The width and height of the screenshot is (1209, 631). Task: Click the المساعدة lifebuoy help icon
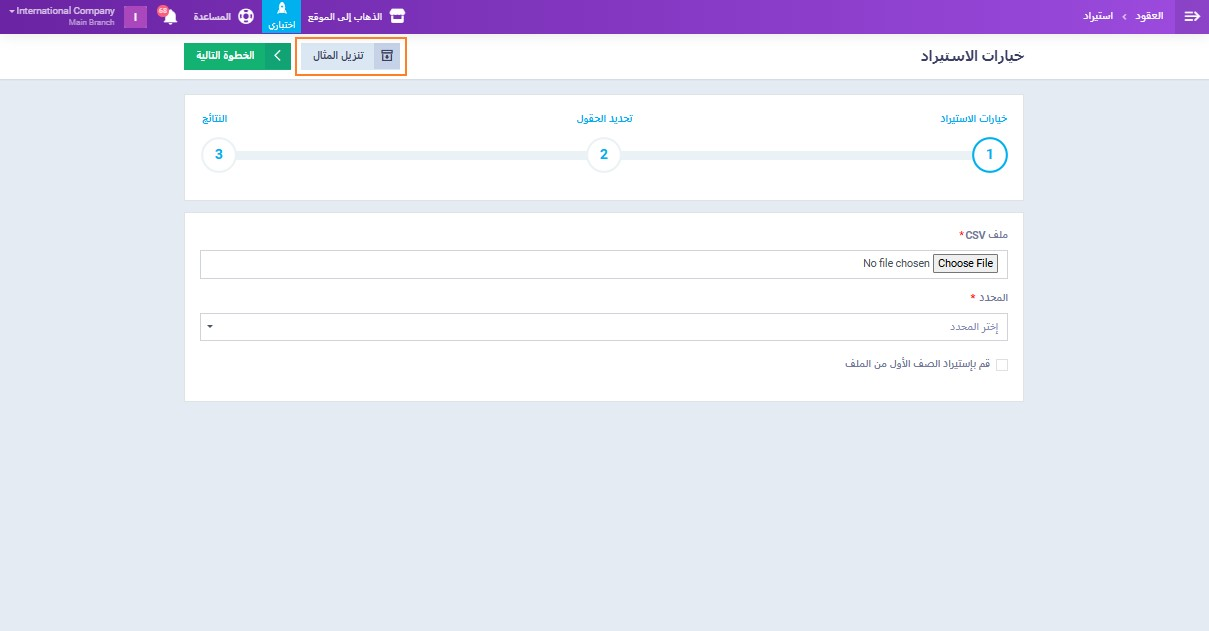[246, 17]
